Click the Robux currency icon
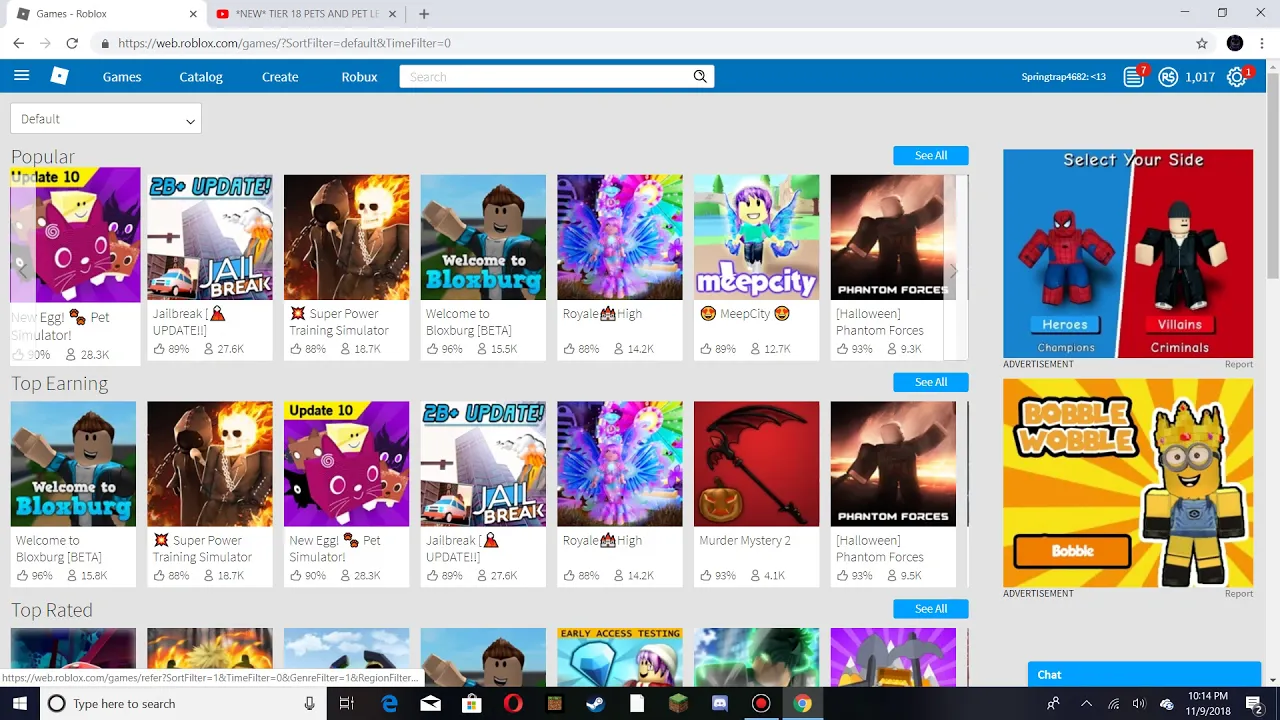Viewport: 1280px width, 720px height. [x=1167, y=77]
